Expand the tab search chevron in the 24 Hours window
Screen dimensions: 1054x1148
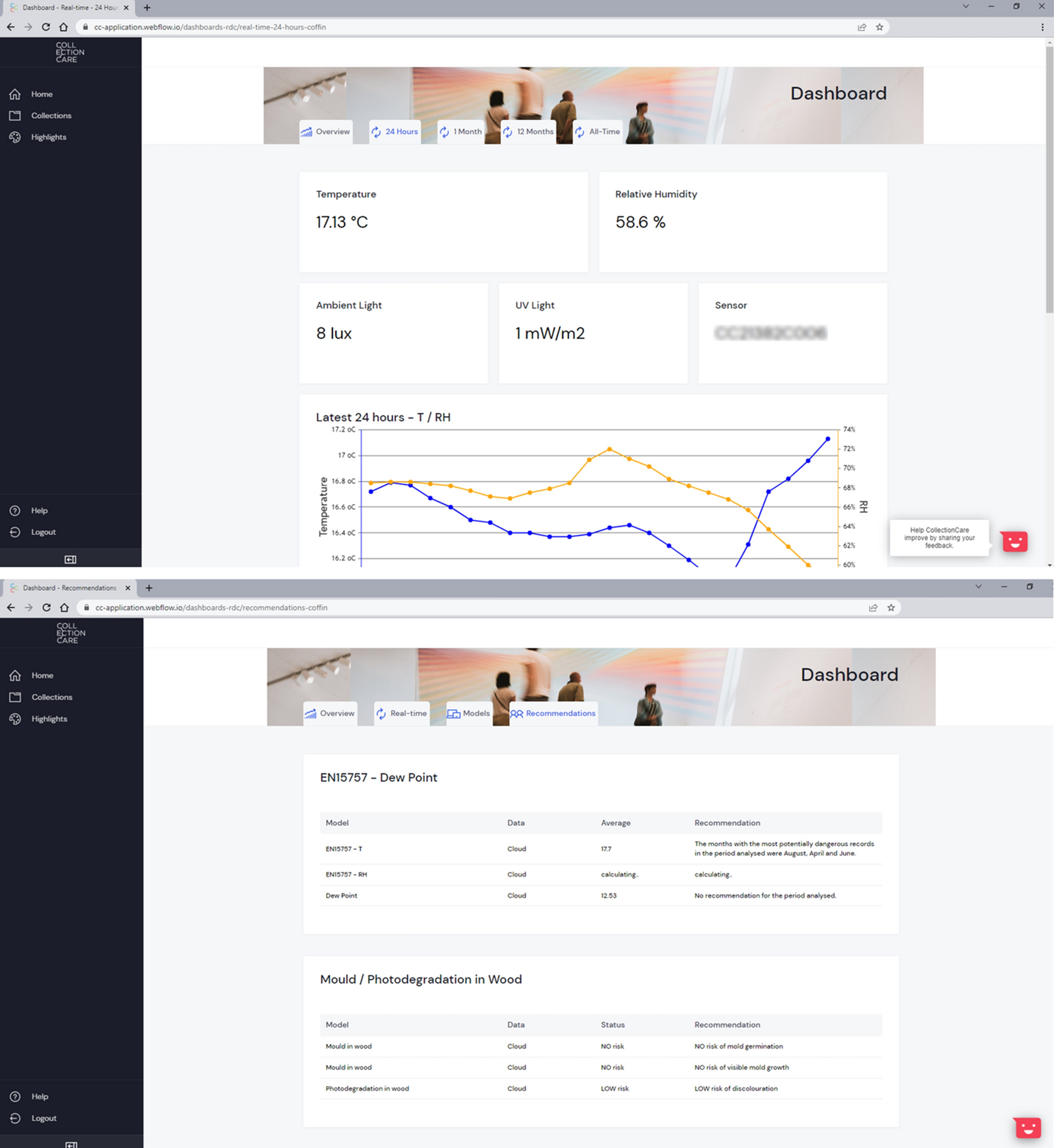tap(966, 6)
